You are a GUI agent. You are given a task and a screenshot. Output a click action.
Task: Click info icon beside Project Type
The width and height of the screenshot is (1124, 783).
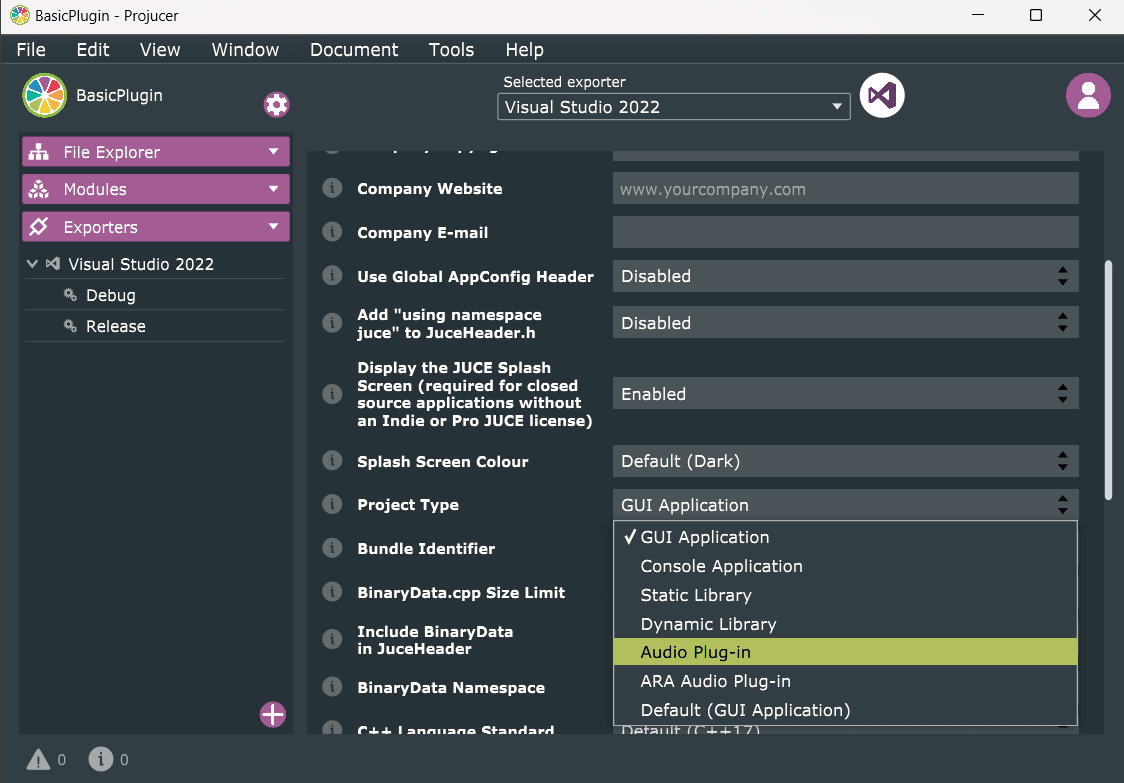point(332,505)
